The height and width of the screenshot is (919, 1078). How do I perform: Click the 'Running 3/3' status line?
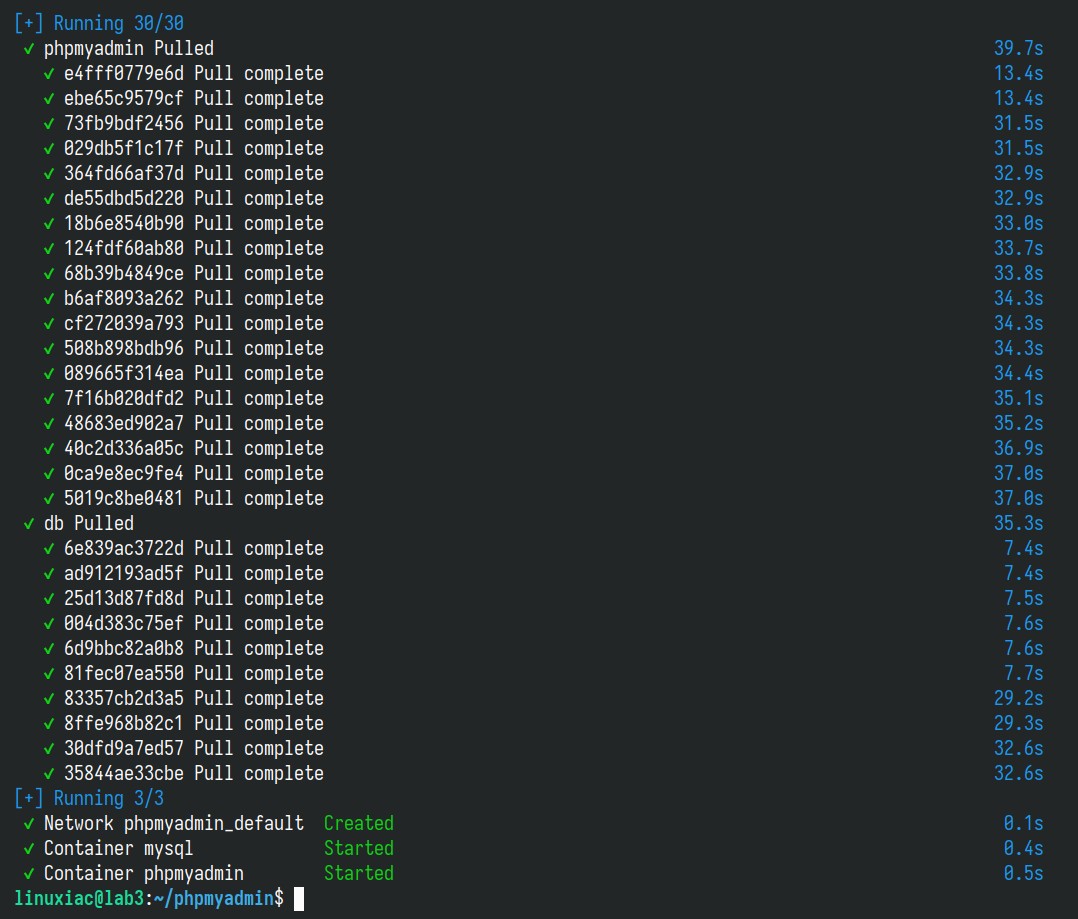click(89, 798)
